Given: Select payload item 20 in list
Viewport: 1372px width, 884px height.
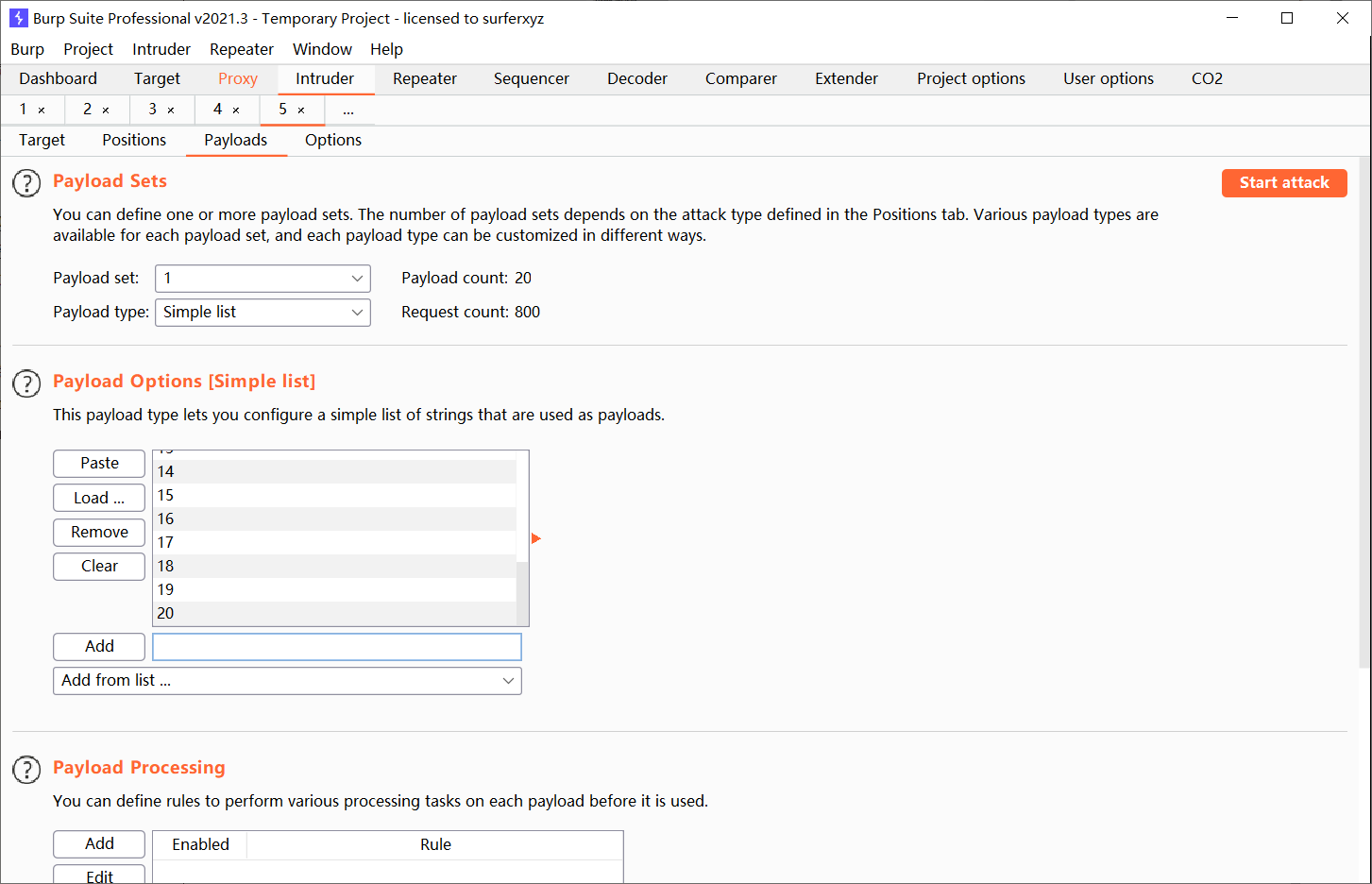Looking at the screenshot, I should (x=334, y=613).
